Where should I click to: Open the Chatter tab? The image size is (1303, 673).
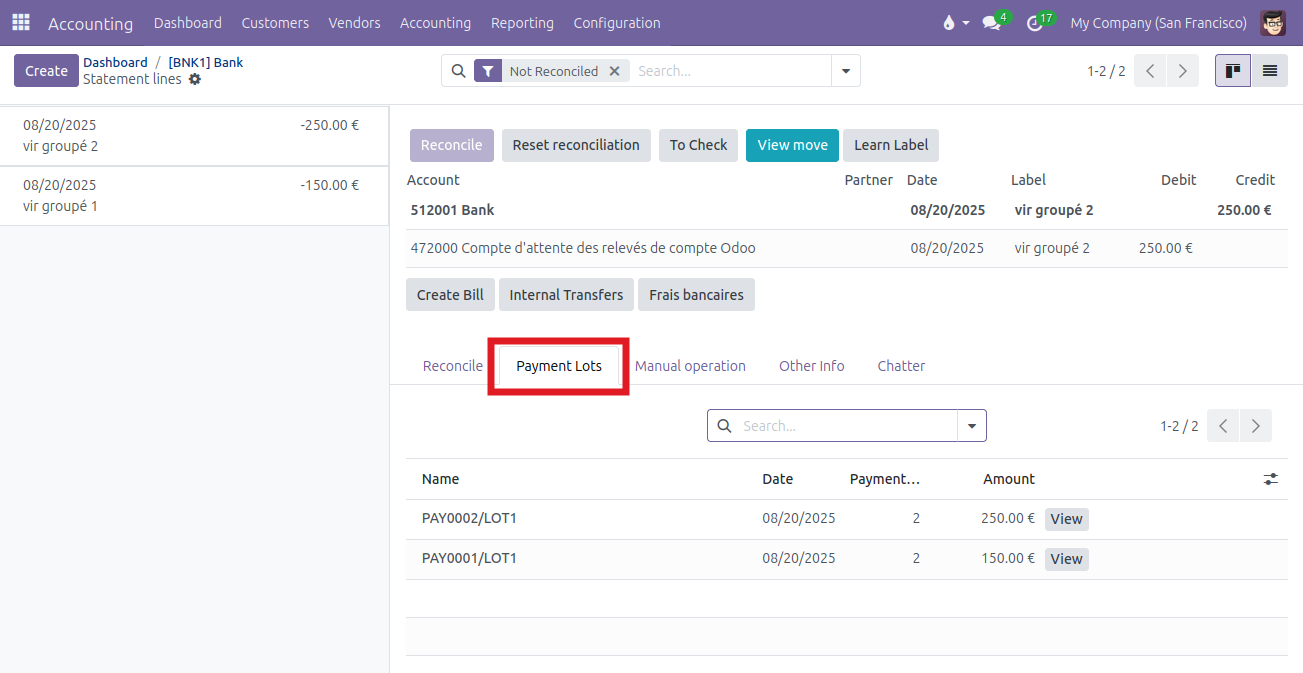tap(901, 366)
